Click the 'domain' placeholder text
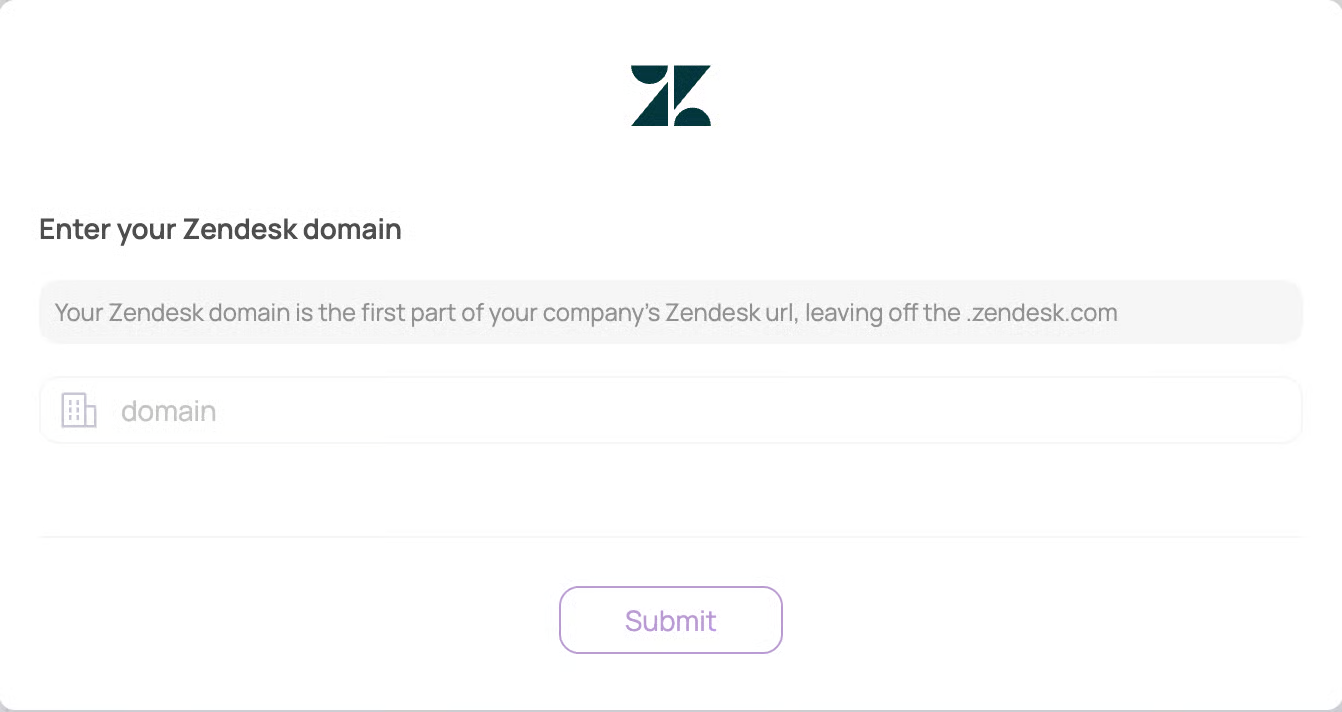 tap(168, 411)
